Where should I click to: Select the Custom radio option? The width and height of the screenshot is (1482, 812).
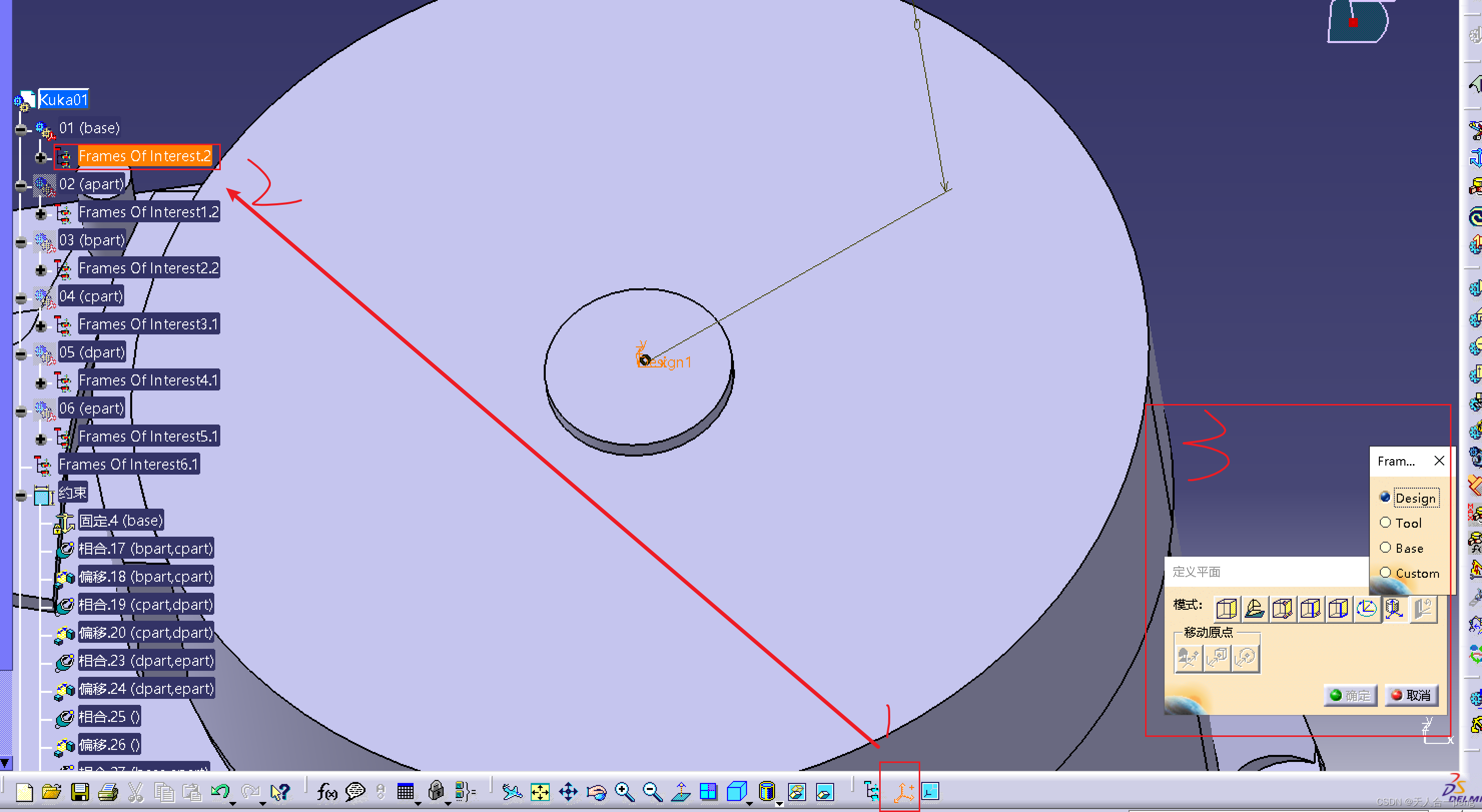(x=1385, y=572)
